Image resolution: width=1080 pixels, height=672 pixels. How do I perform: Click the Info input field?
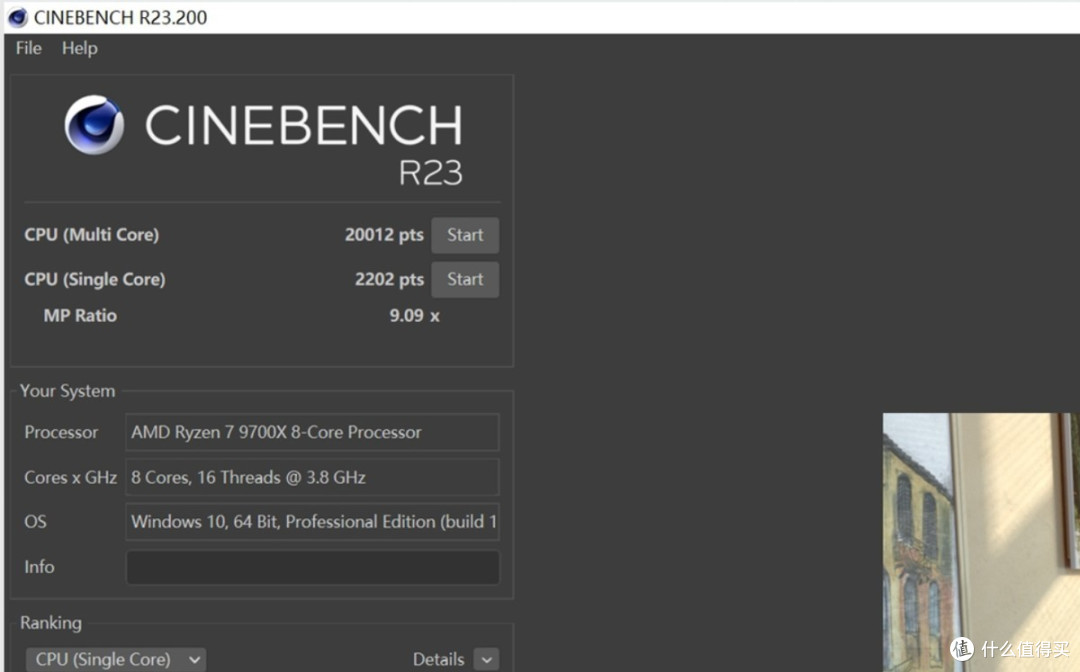[312, 567]
